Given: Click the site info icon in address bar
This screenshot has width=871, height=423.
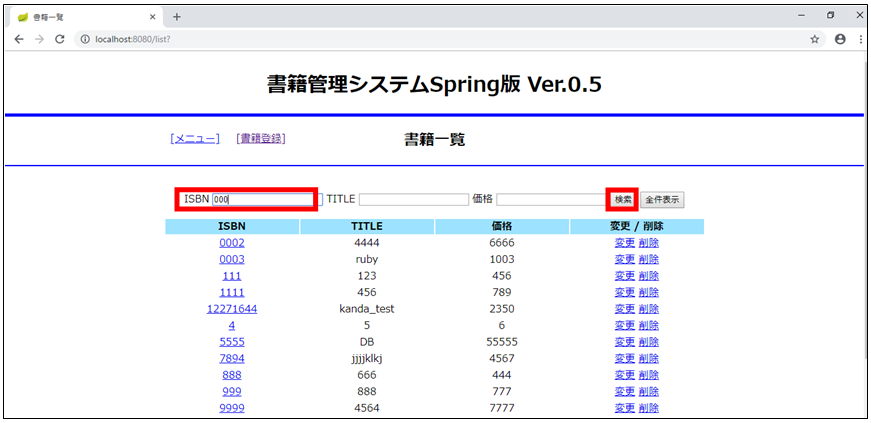Looking at the screenshot, I should (82, 39).
